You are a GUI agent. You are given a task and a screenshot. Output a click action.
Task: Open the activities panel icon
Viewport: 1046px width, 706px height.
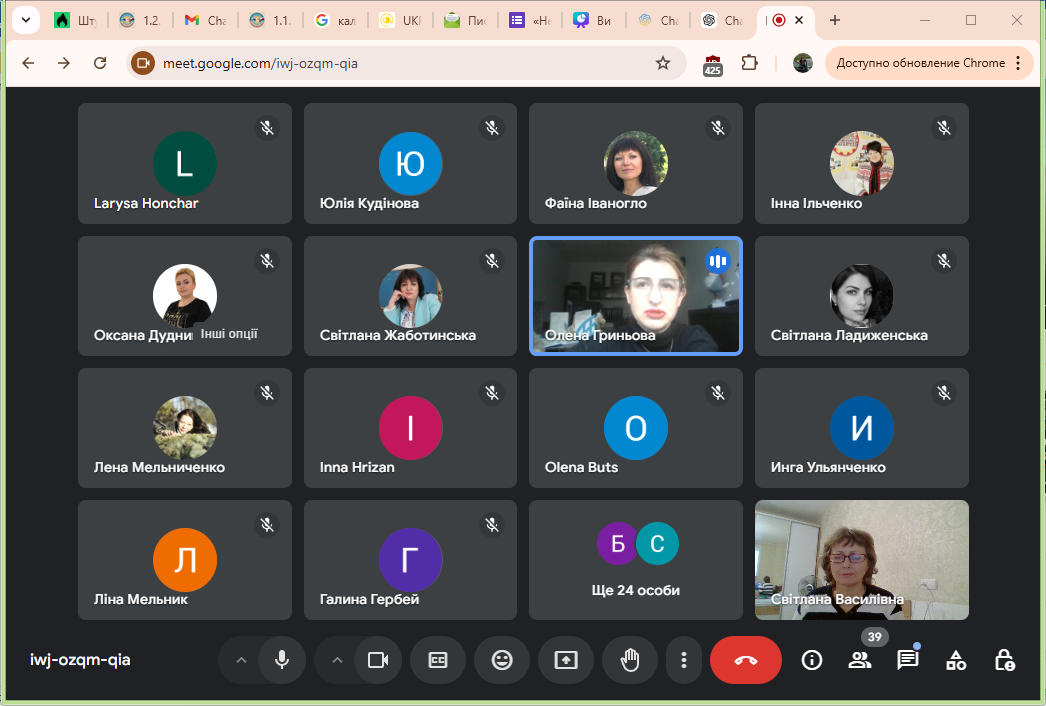point(956,660)
